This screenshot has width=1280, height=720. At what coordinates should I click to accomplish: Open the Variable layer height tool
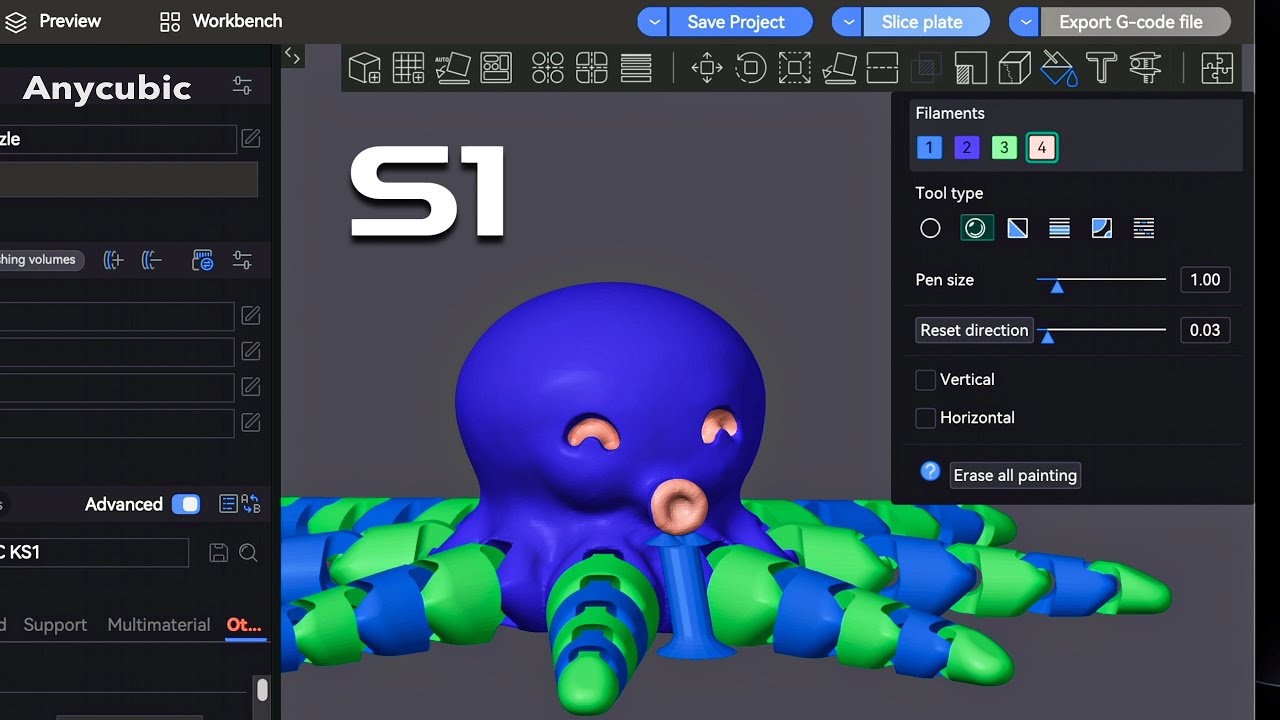tap(636, 68)
